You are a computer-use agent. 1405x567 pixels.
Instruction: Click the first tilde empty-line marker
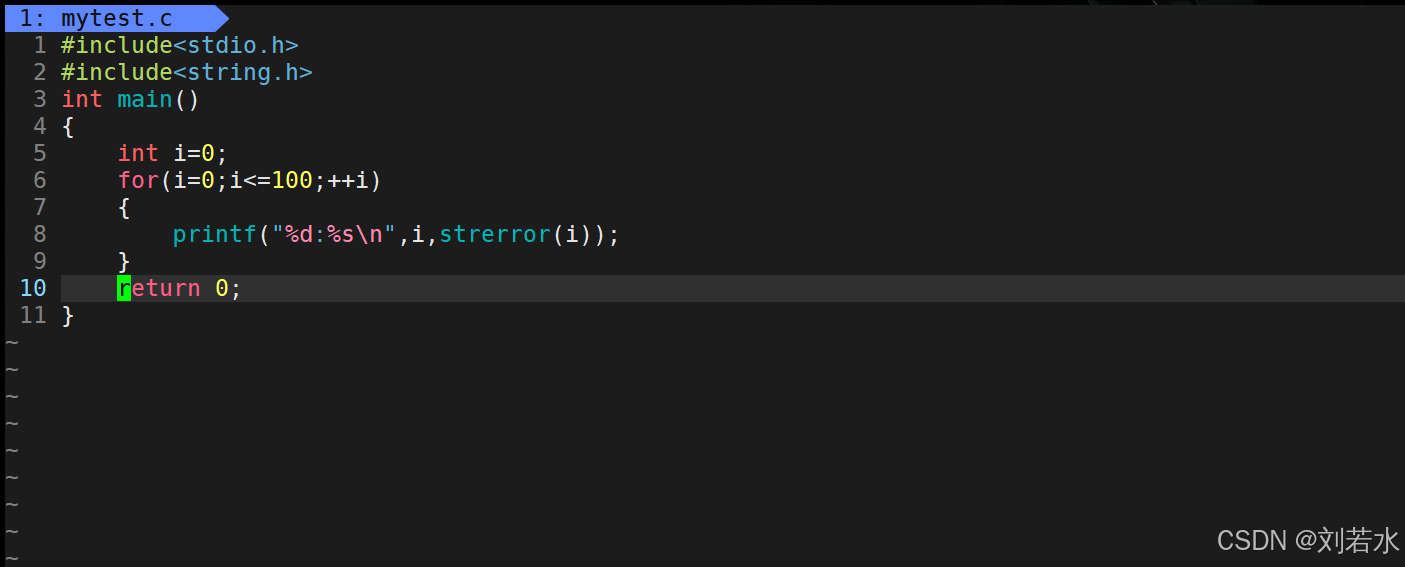[x=12, y=343]
